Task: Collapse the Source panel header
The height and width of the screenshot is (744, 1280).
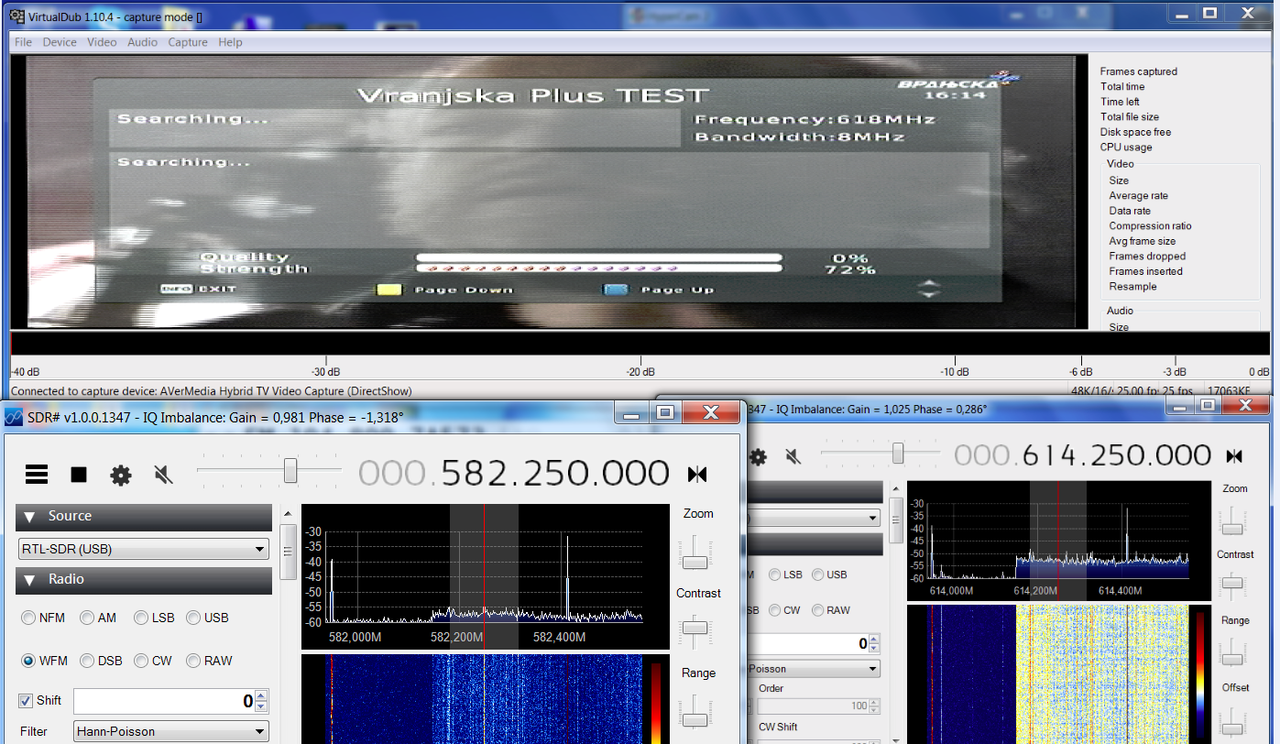Action: click(144, 517)
